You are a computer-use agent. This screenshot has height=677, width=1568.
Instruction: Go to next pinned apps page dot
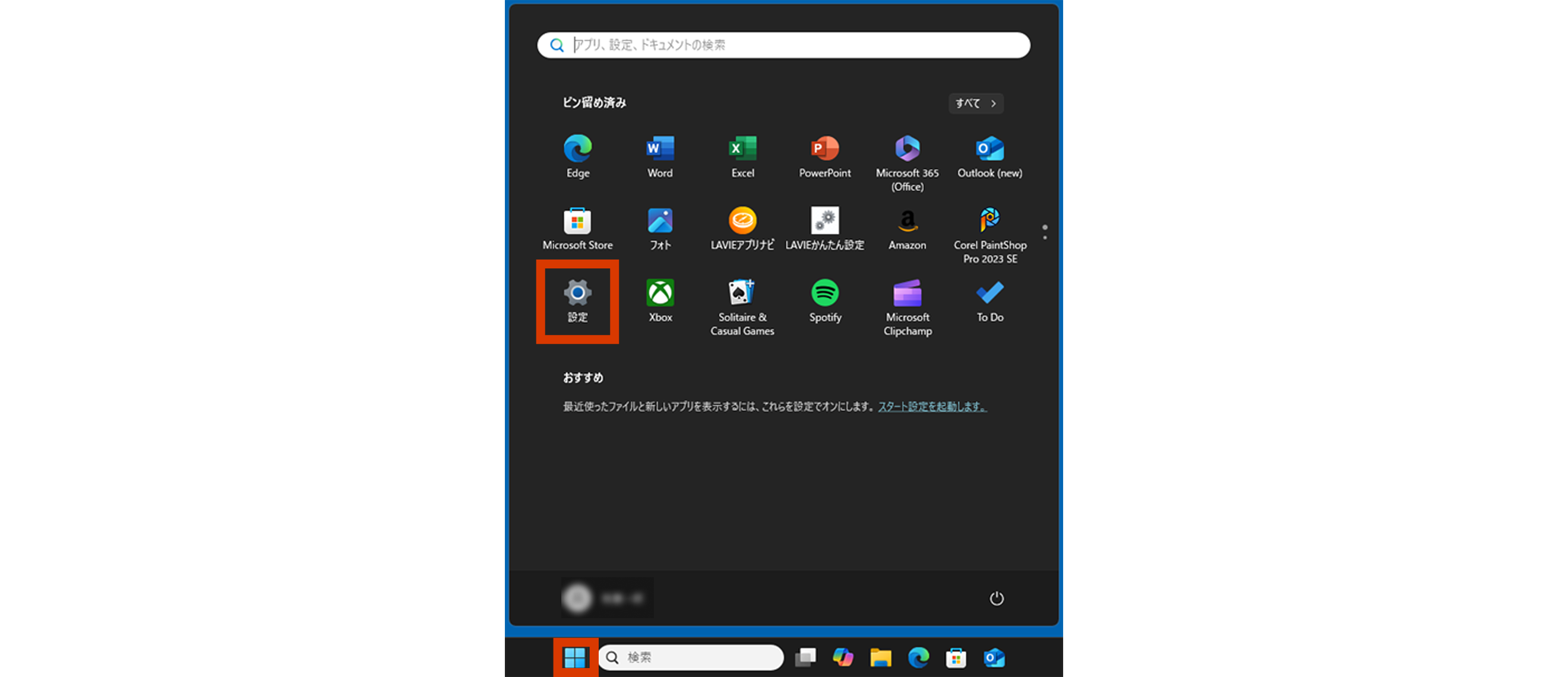pyautogui.click(x=1045, y=238)
